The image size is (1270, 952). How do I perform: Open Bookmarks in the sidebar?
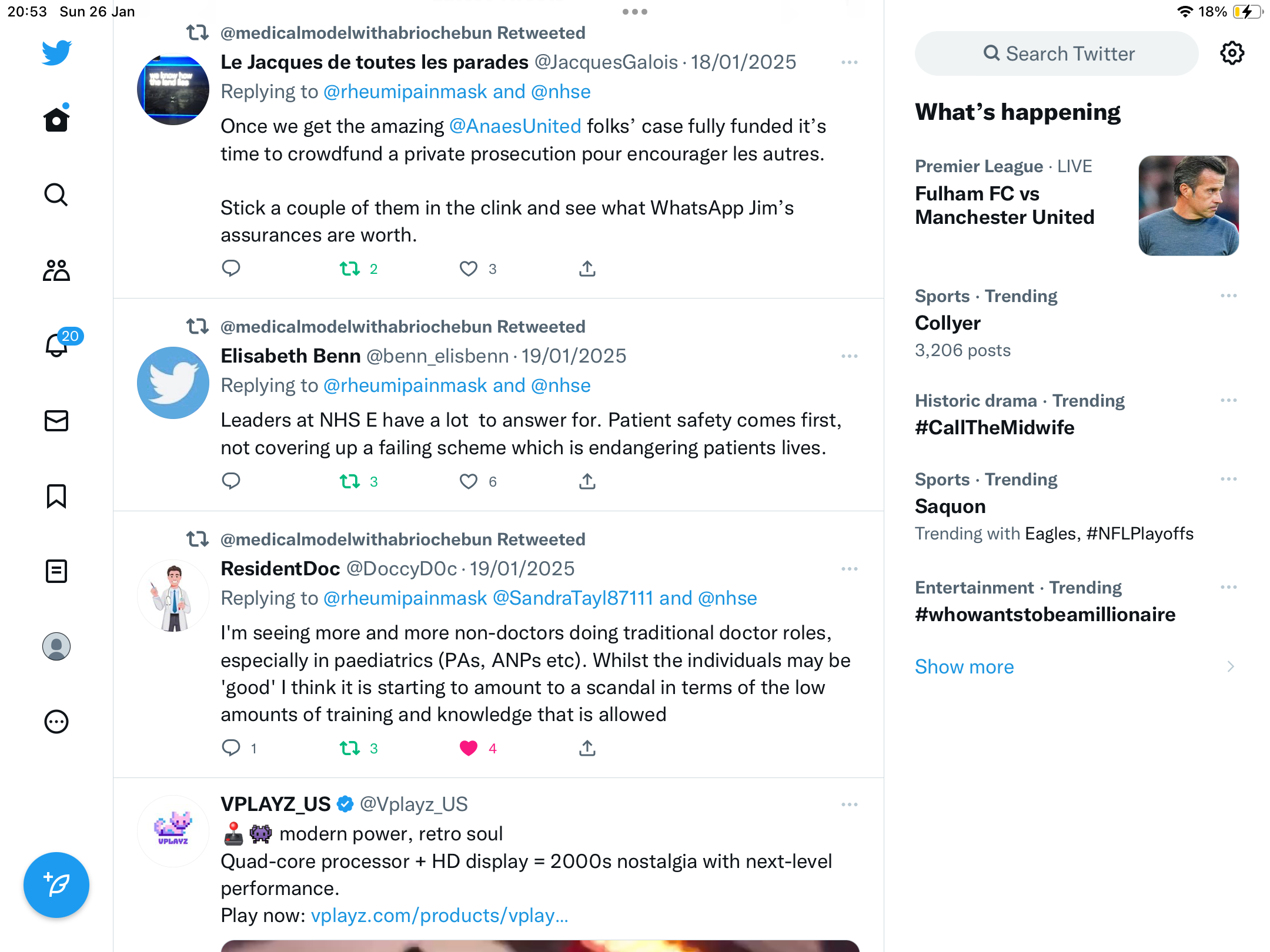point(56,496)
